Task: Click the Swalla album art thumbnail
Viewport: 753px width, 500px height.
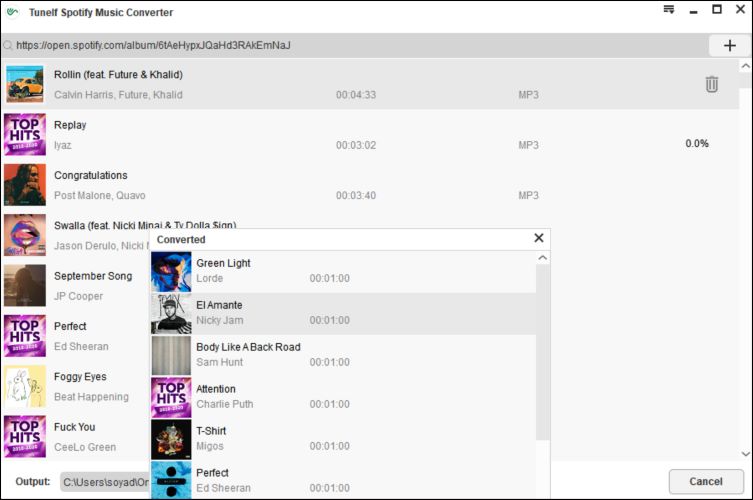Action: [25, 235]
